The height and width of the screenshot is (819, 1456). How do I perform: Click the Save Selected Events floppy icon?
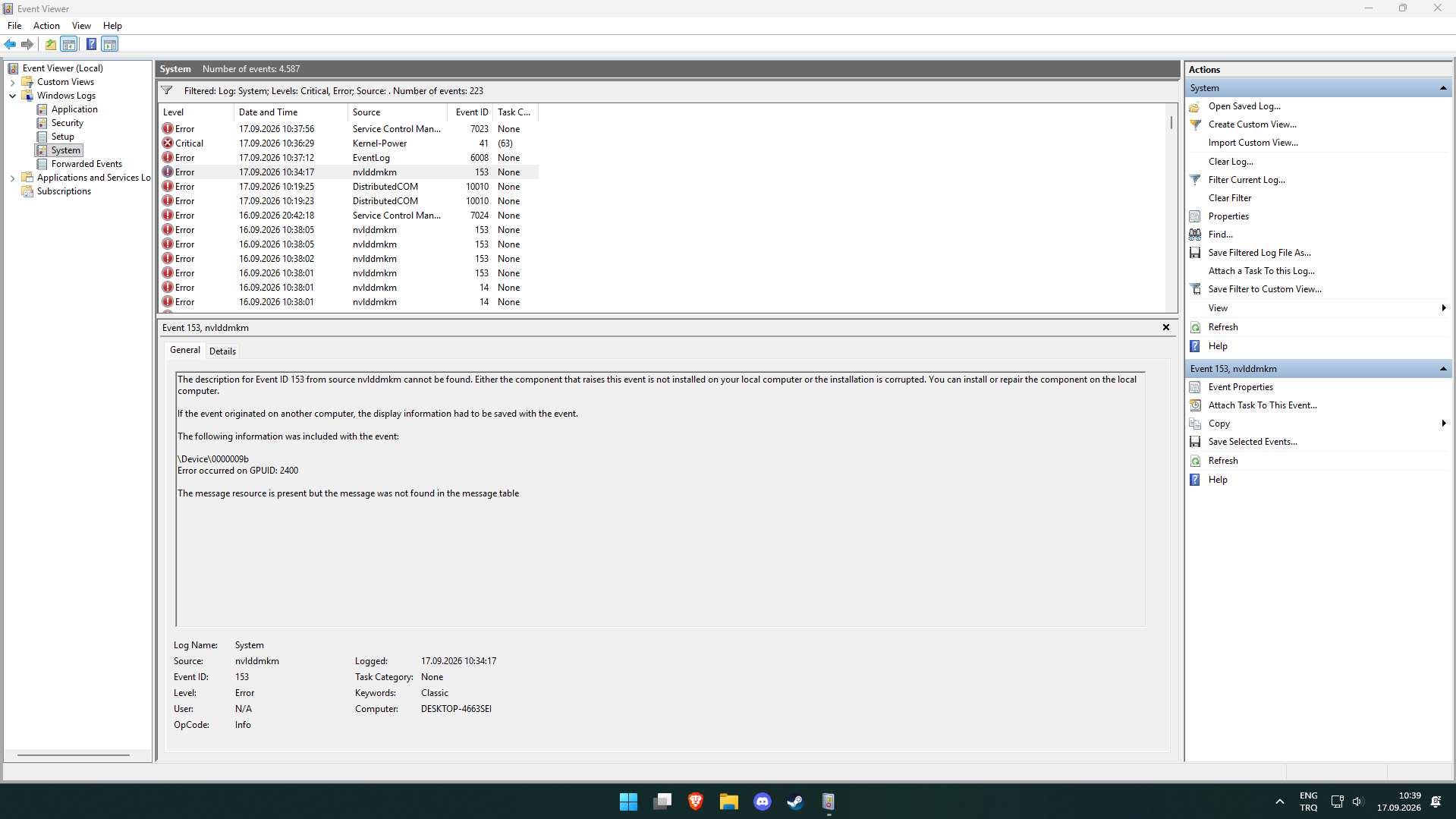tap(1195, 442)
